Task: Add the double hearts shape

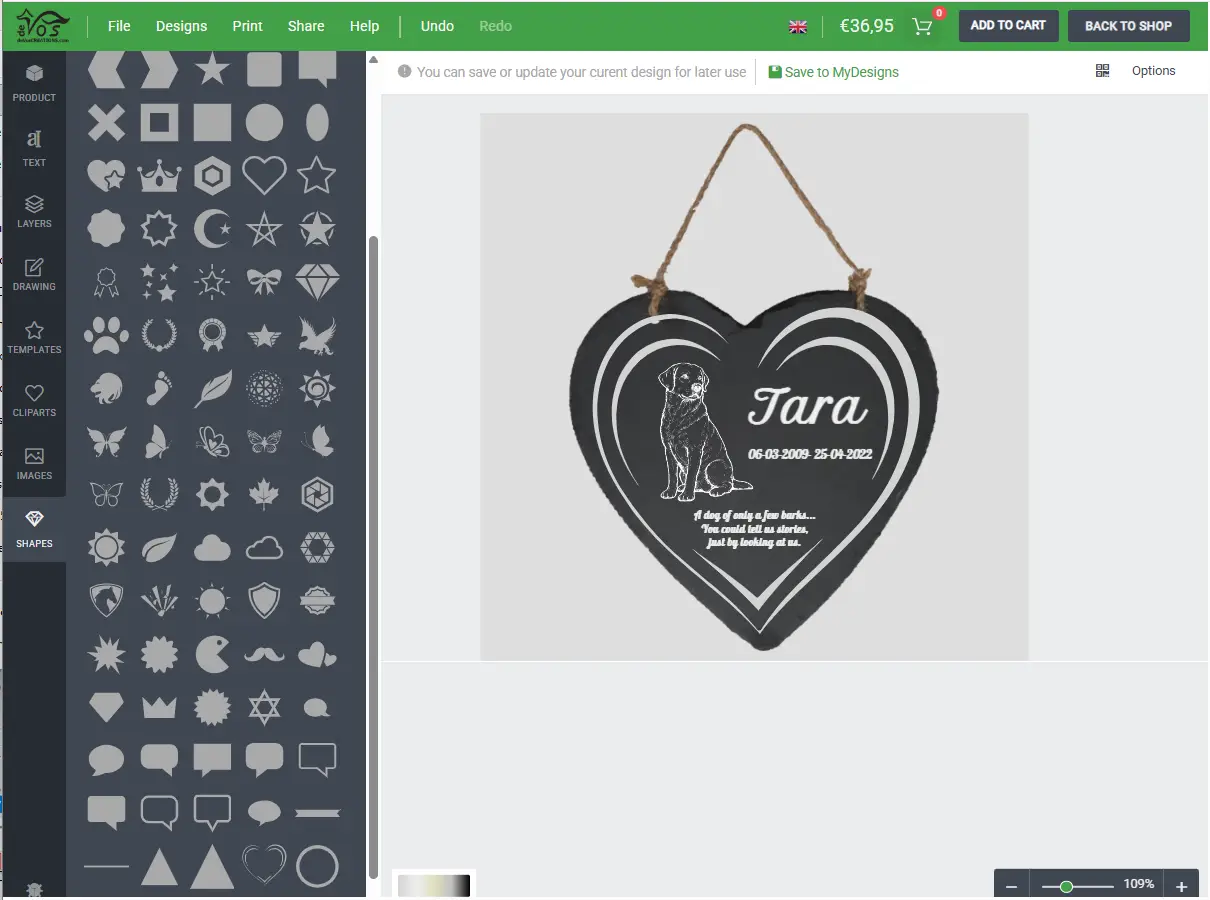Action: pyautogui.click(x=317, y=655)
